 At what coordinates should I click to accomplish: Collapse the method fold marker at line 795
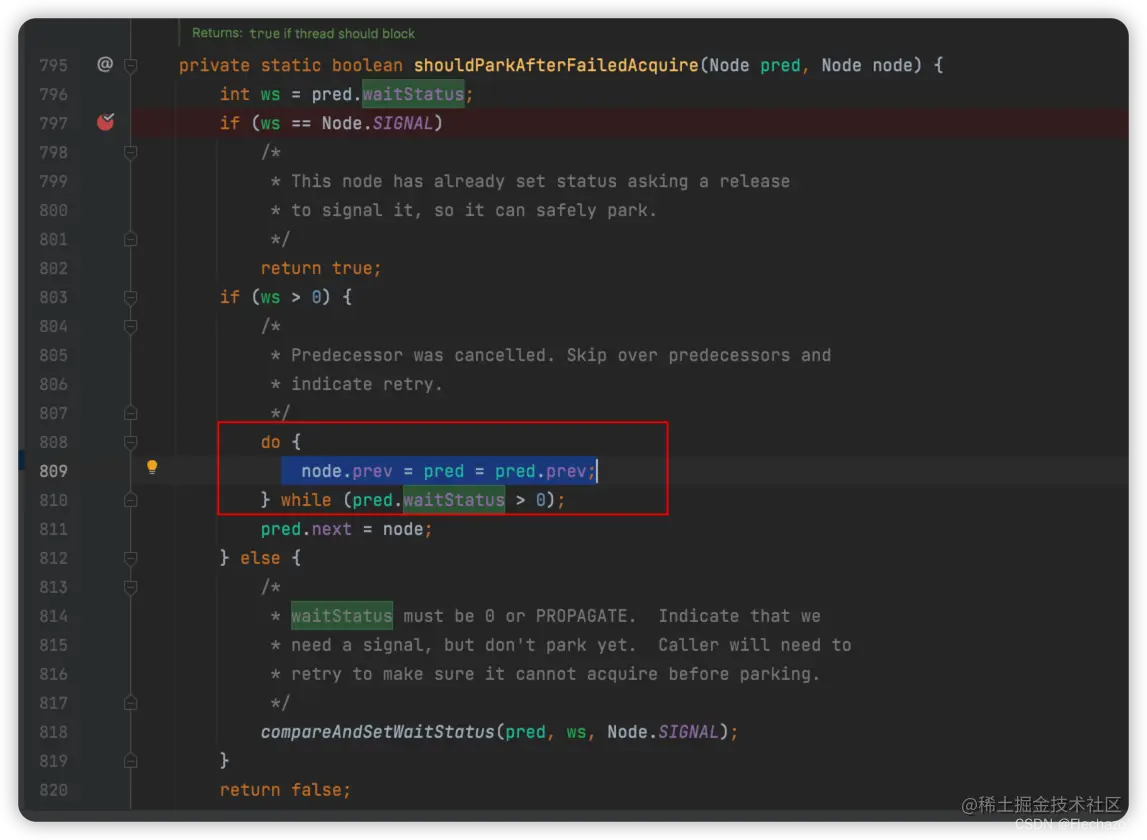point(131,66)
